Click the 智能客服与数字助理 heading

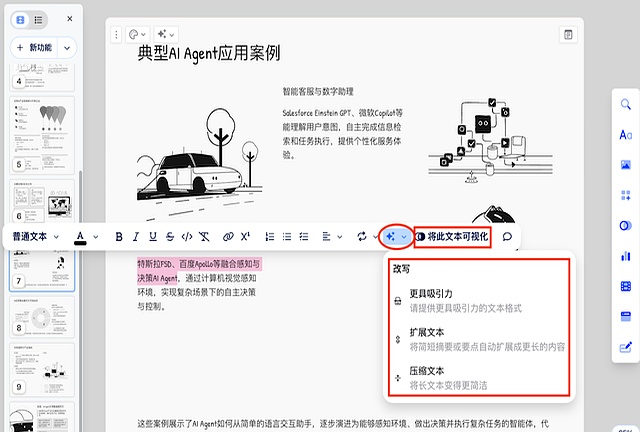coord(318,91)
